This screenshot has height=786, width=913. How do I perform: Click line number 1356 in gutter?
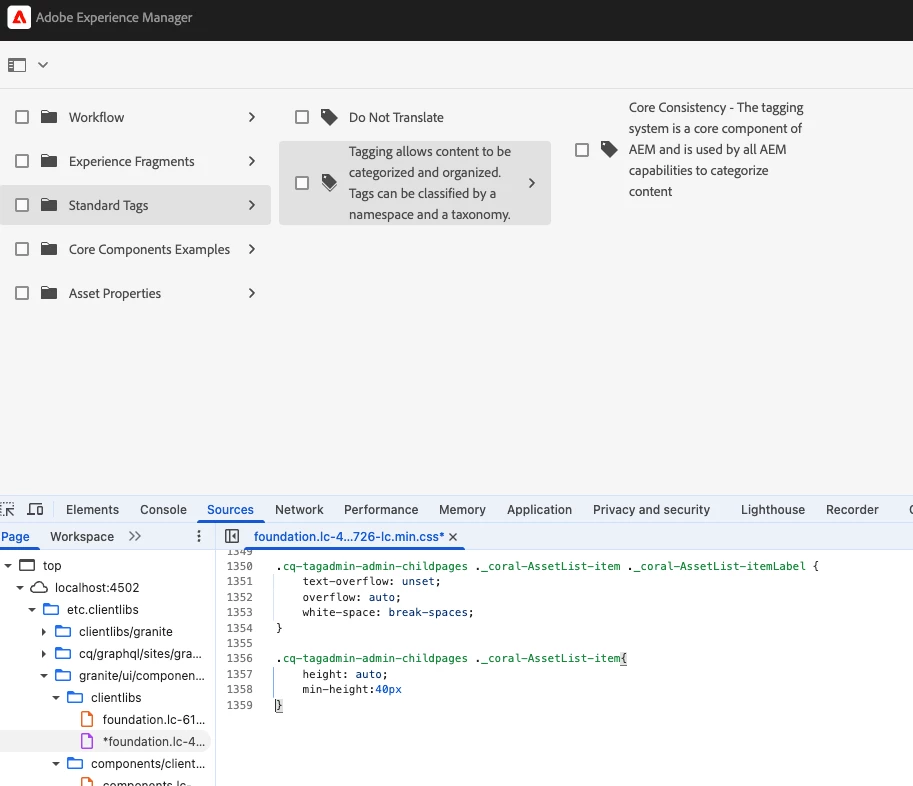(x=239, y=658)
